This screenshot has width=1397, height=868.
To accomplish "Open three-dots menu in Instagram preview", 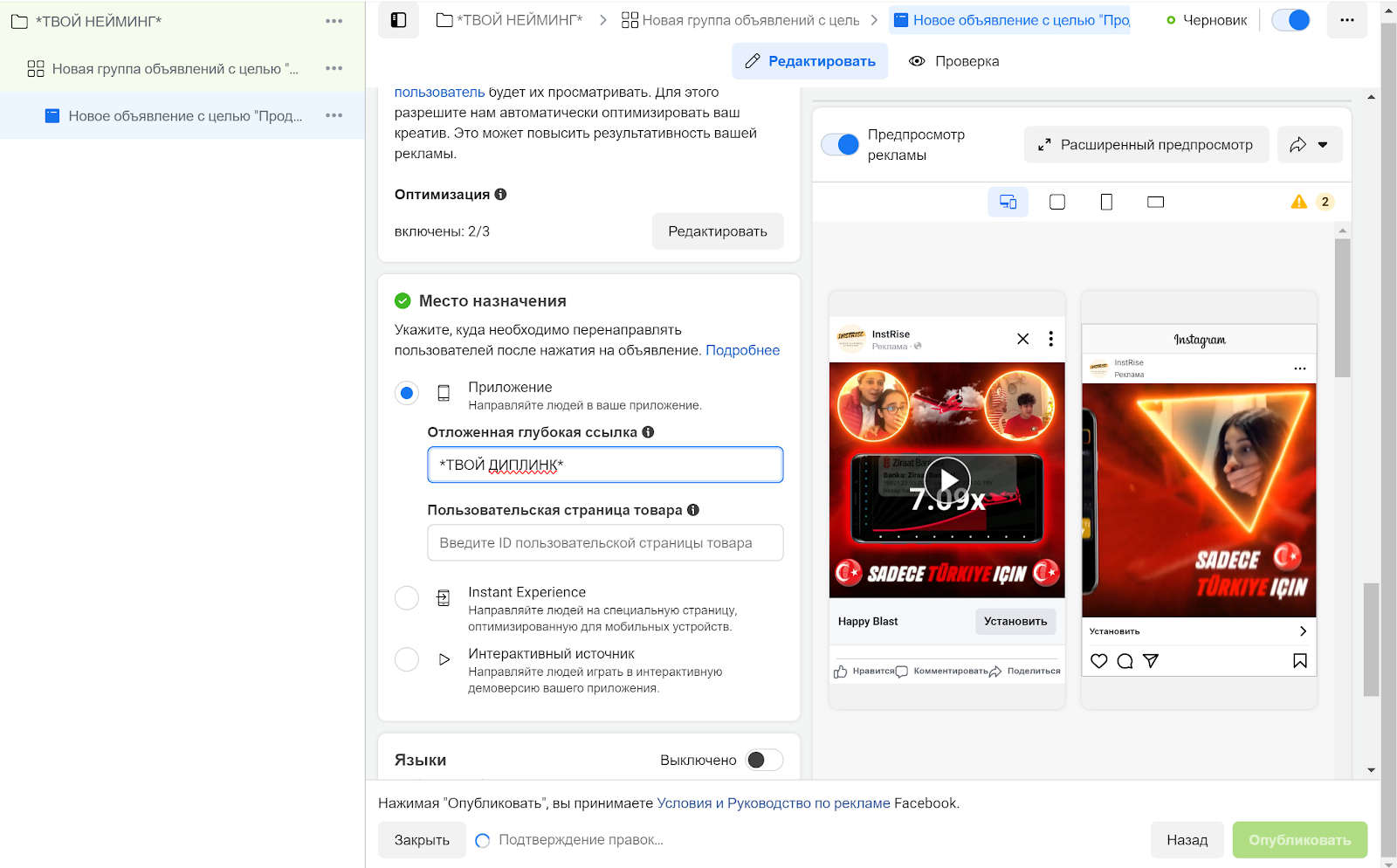I will click(1300, 369).
